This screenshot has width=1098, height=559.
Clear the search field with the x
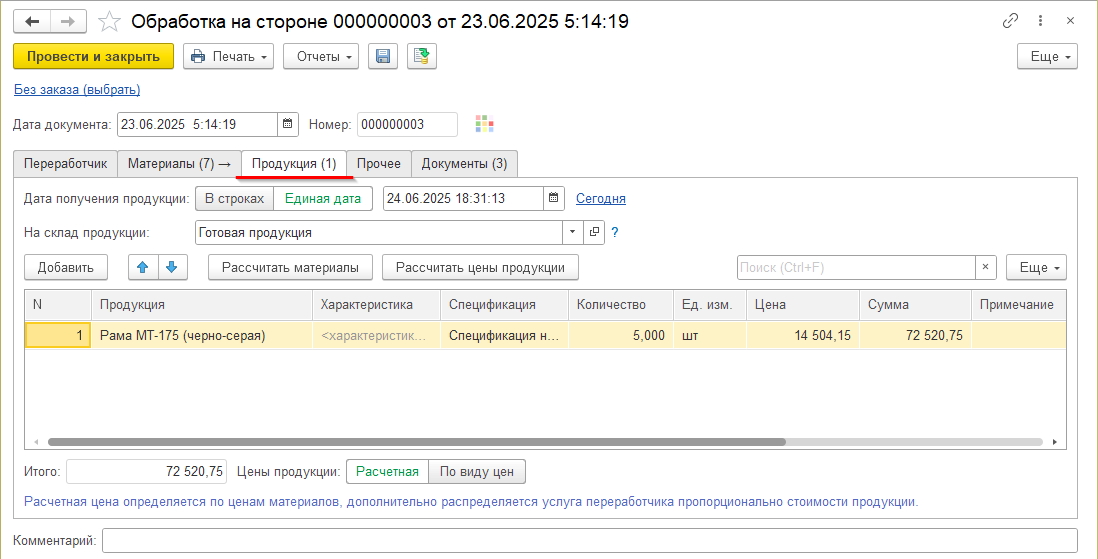point(986,267)
